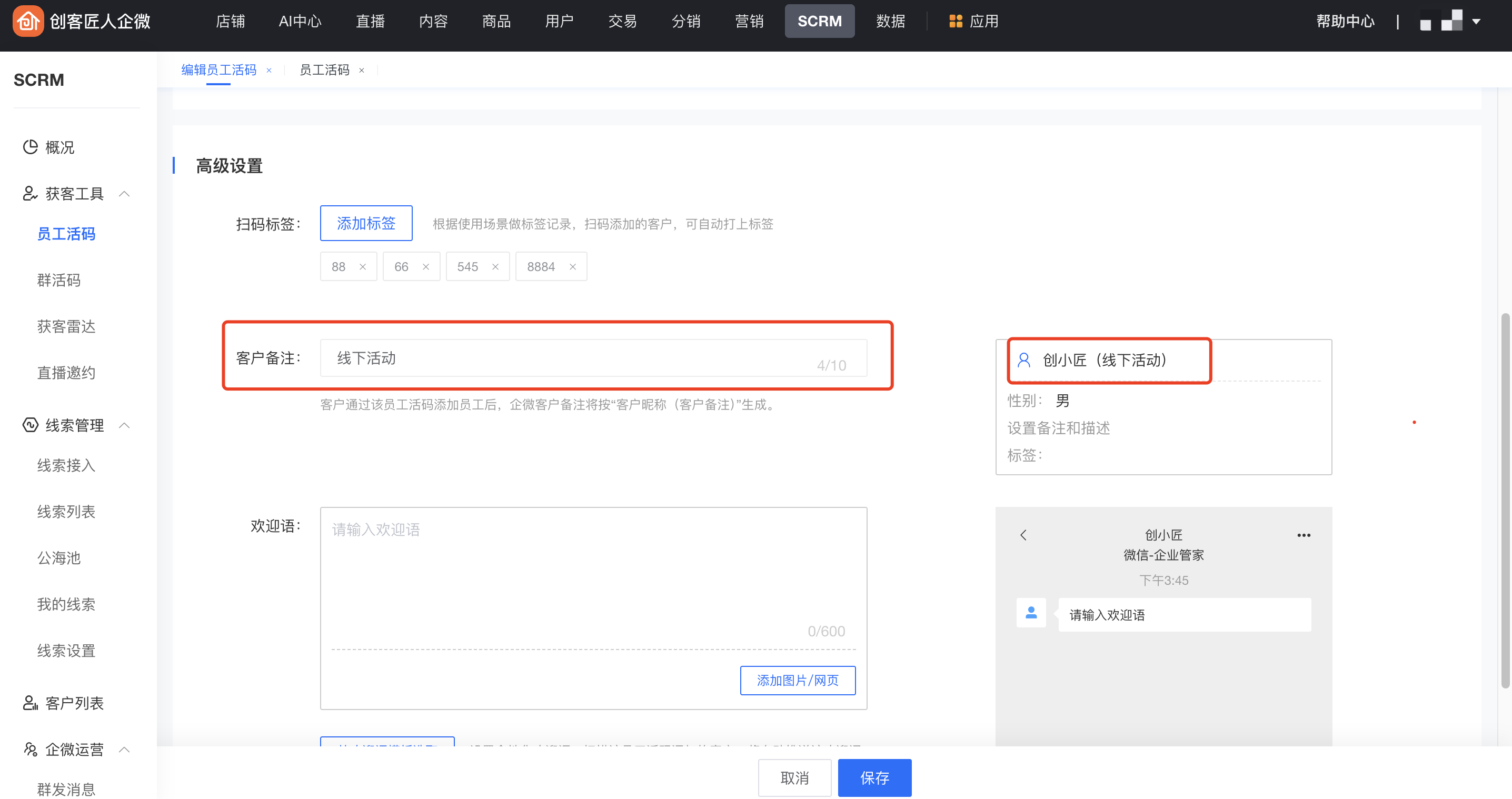Click the 客户列表 person chart icon

pyautogui.click(x=30, y=703)
